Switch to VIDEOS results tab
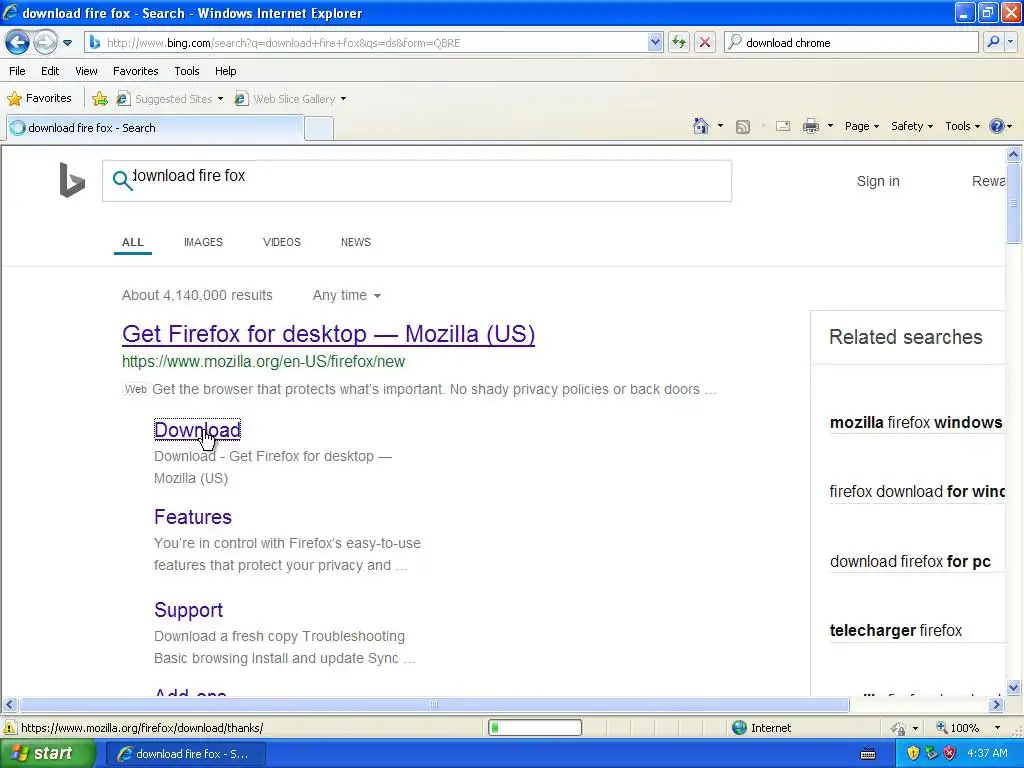 (x=281, y=242)
